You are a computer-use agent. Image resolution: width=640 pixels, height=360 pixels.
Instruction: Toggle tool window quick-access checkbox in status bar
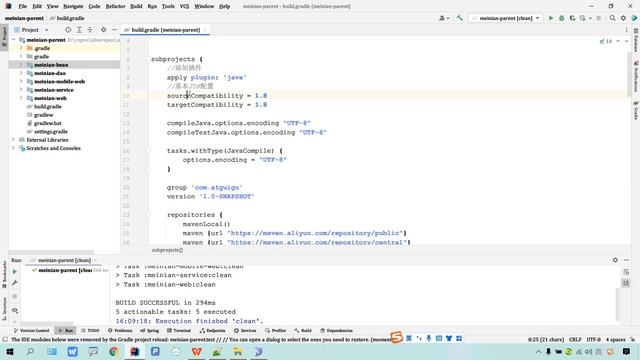[x=5, y=340]
